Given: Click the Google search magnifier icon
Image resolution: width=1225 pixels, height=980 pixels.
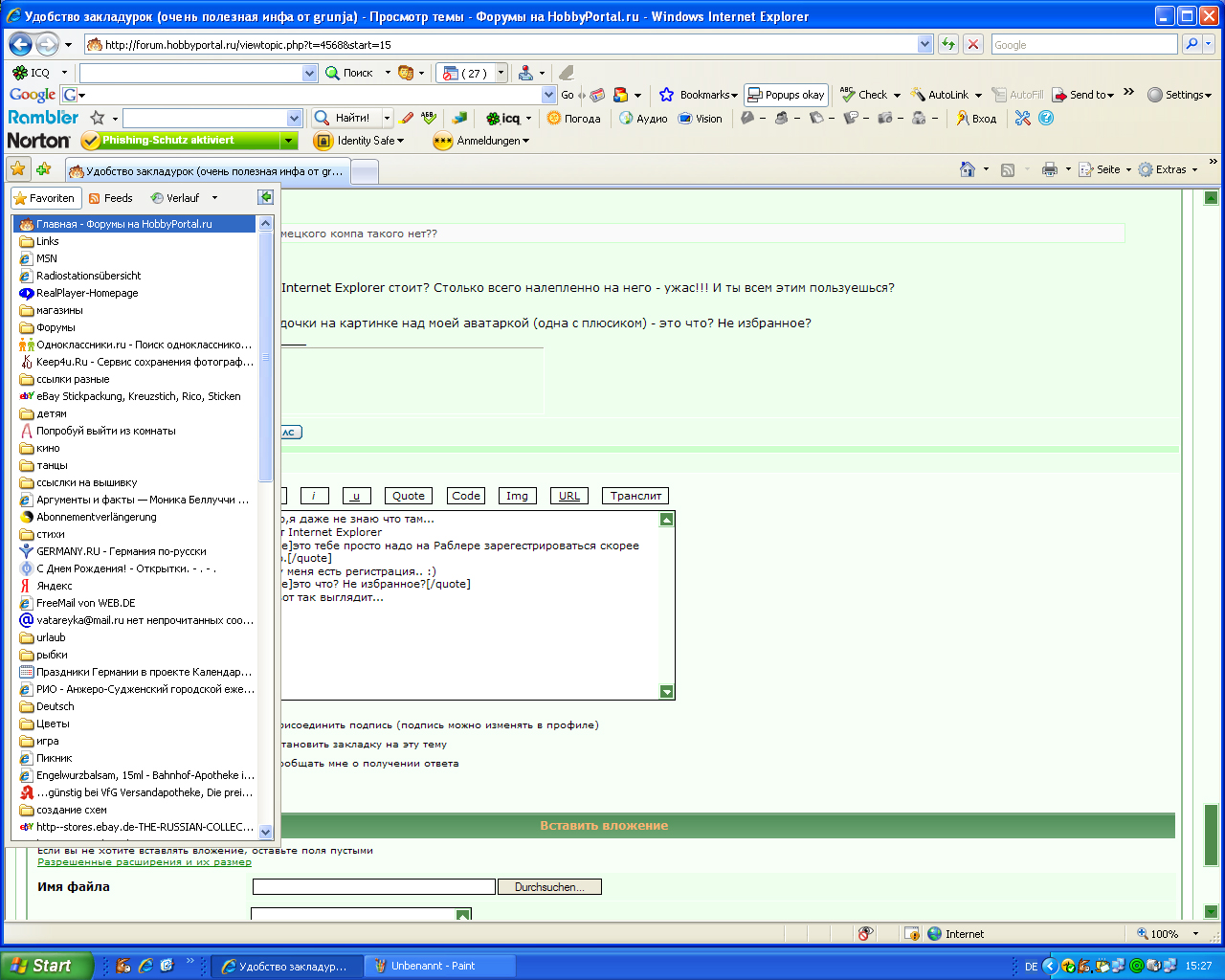Looking at the screenshot, I should [x=1192, y=44].
